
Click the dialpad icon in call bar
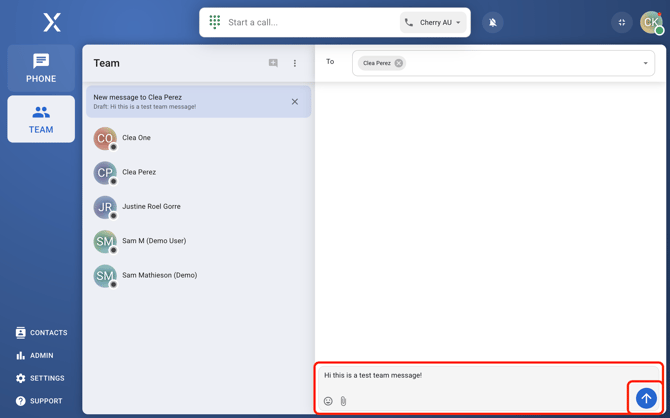pyautogui.click(x=215, y=22)
